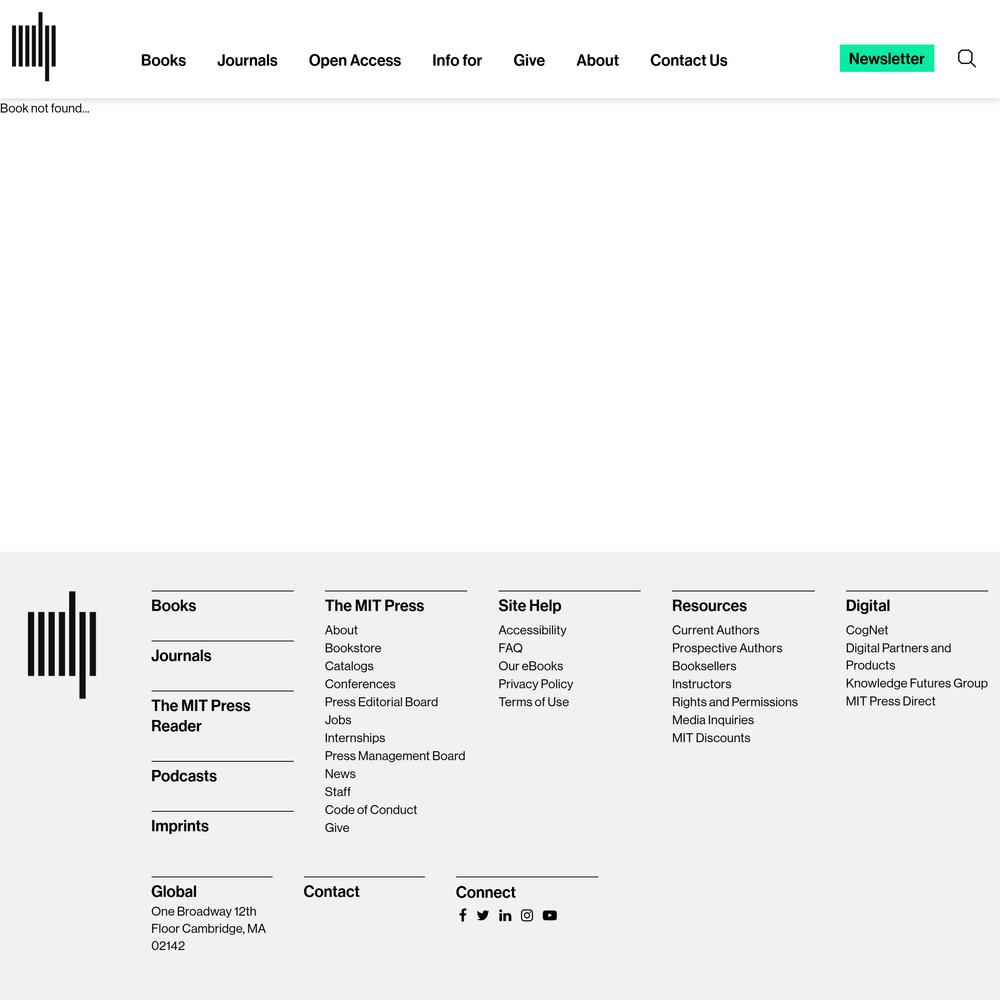Click the MIT Press logo in header
The height and width of the screenshot is (1000, 1000).
pos(34,47)
